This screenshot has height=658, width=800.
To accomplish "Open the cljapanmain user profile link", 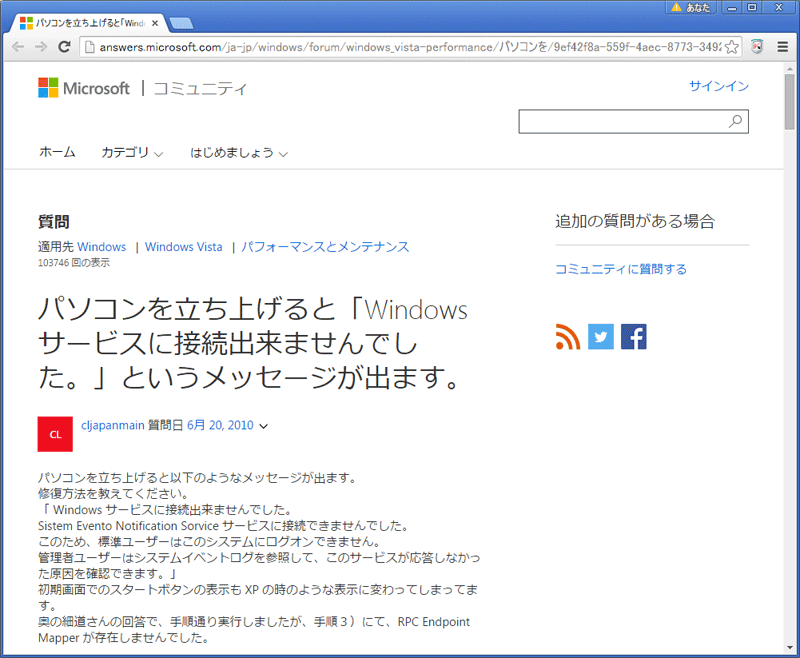I will pos(112,425).
